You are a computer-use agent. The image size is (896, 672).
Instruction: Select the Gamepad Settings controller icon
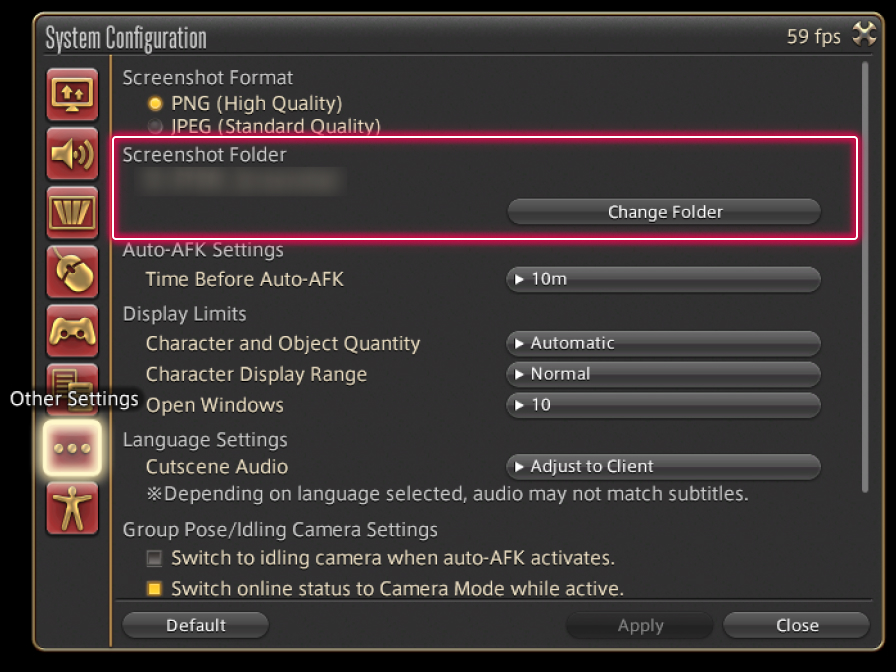[x=73, y=330]
